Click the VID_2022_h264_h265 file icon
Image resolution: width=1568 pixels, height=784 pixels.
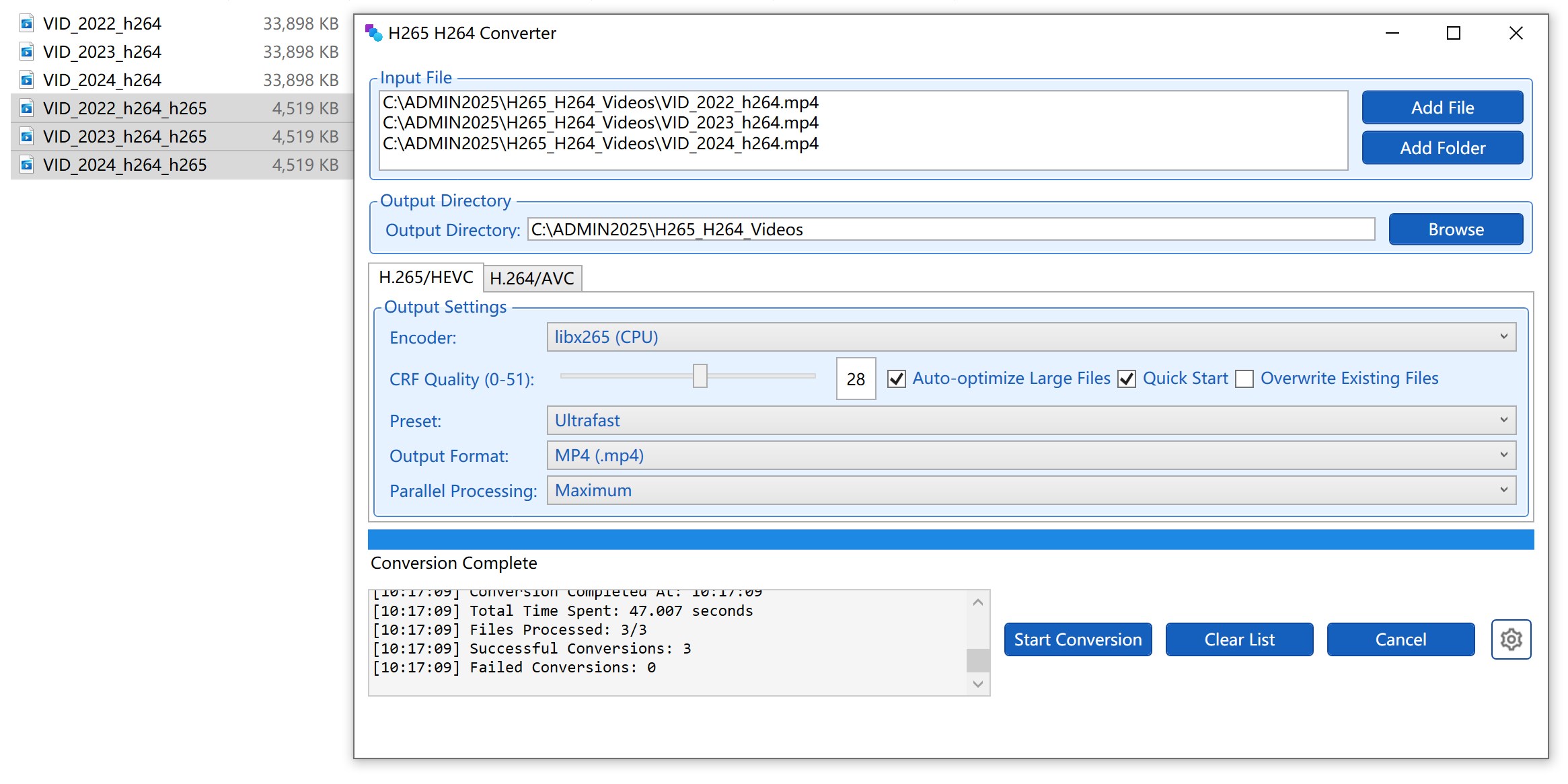pyautogui.click(x=26, y=109)
